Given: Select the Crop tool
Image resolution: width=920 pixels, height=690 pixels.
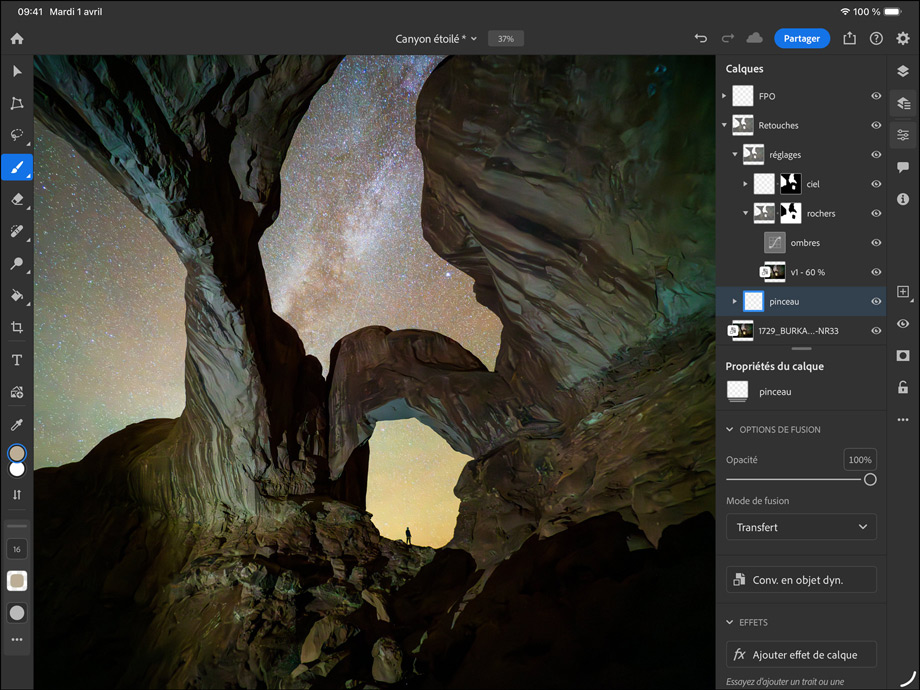Looking at the screenshot, I should pyautogui.click(x=16, y=328).
